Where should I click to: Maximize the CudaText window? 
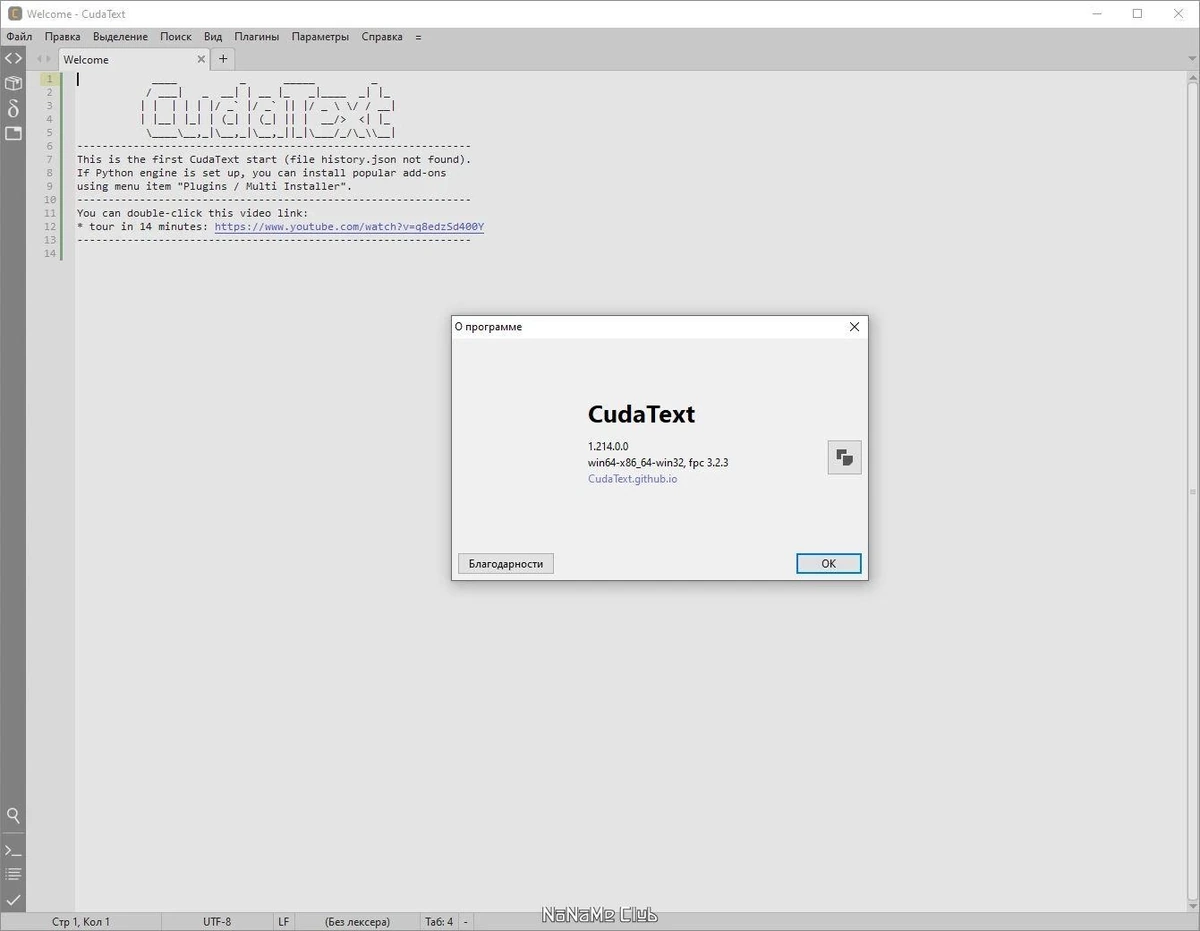tap(1137, 14)
